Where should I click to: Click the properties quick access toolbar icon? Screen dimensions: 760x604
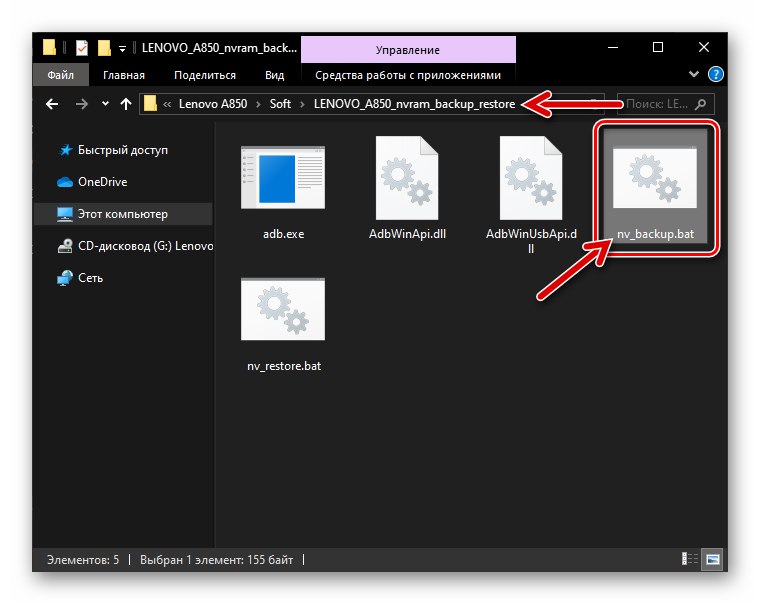pyautogui.click(x=82, y=48)
